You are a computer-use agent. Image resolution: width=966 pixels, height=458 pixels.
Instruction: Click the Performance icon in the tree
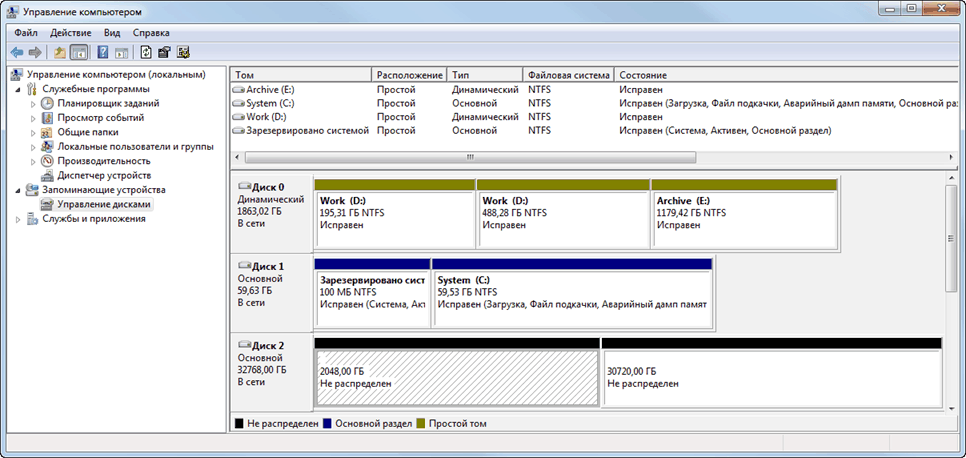47,161
